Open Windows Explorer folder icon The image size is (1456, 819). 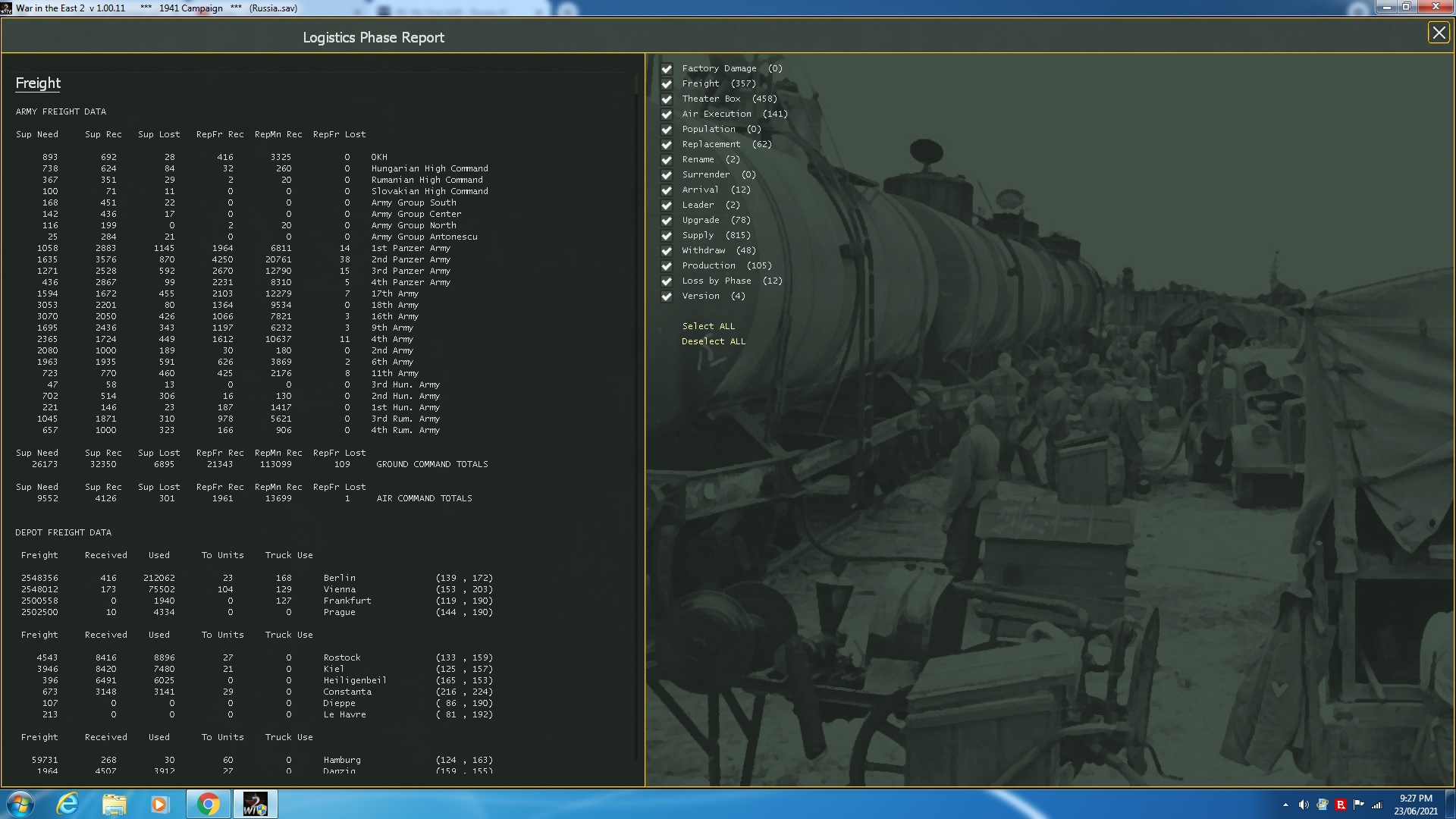pyautogui.click(x=114, y=804)
